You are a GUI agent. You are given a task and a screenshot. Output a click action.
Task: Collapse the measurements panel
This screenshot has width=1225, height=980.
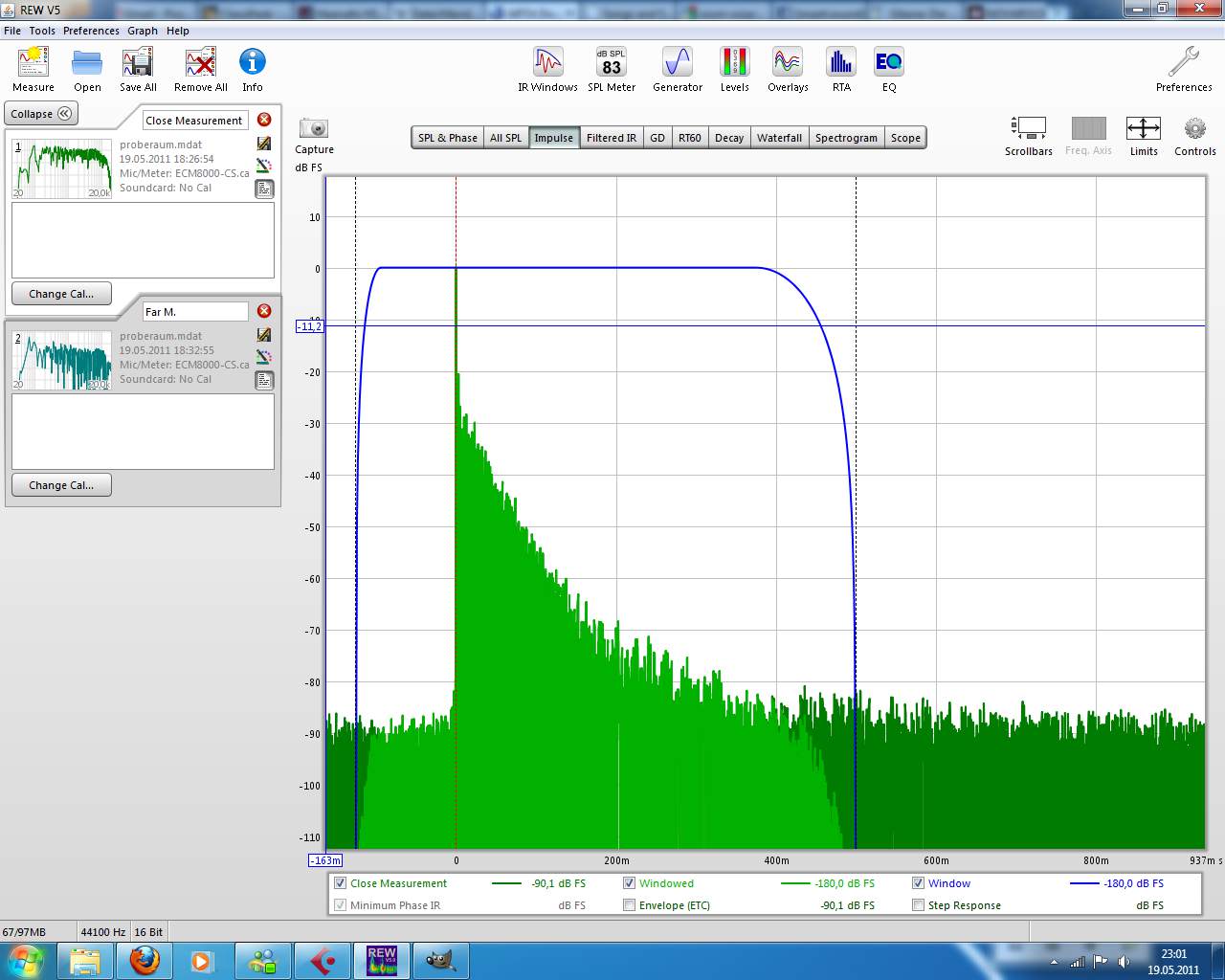41,114
